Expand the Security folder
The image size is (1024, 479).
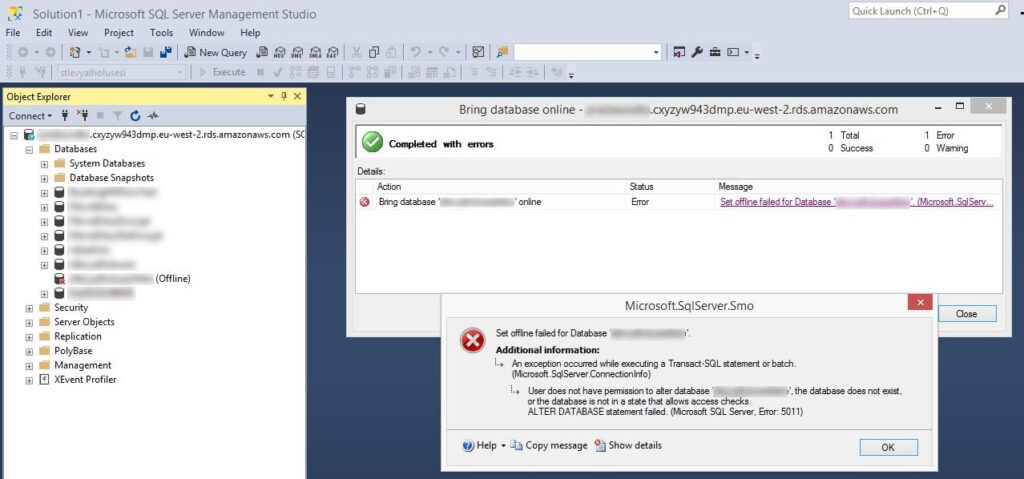29,308
